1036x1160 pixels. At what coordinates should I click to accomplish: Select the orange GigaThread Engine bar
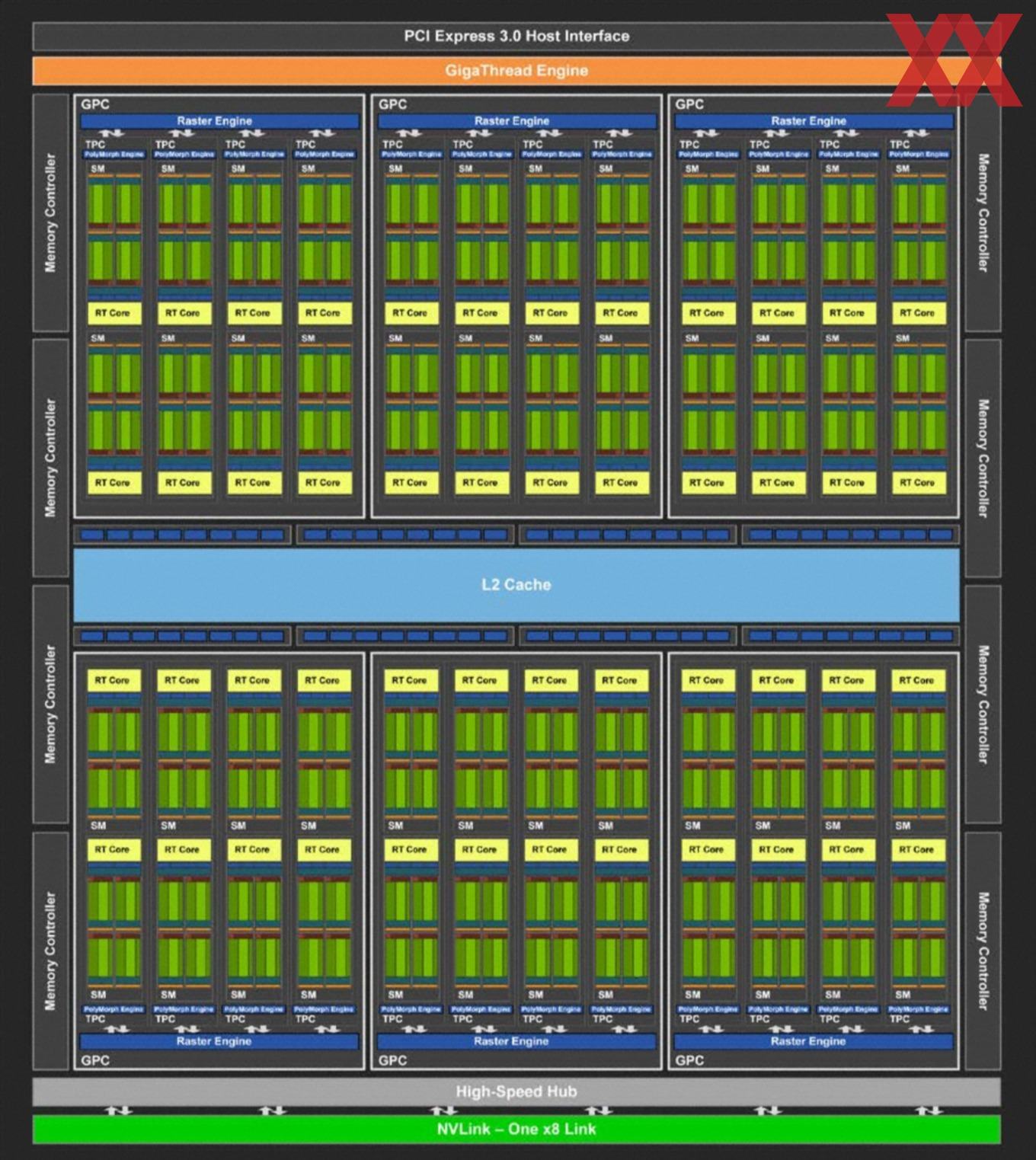pos(516,71)
